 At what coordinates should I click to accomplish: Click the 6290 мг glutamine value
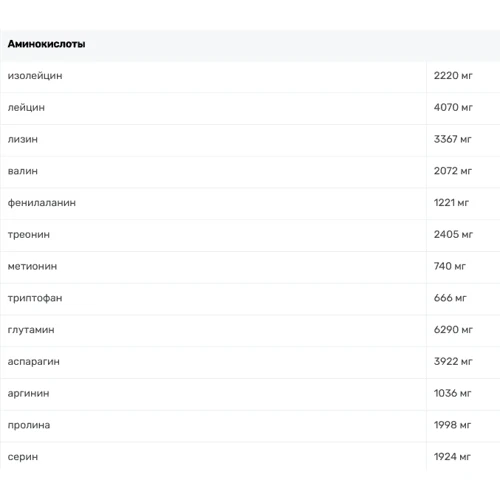coord(453,329)
